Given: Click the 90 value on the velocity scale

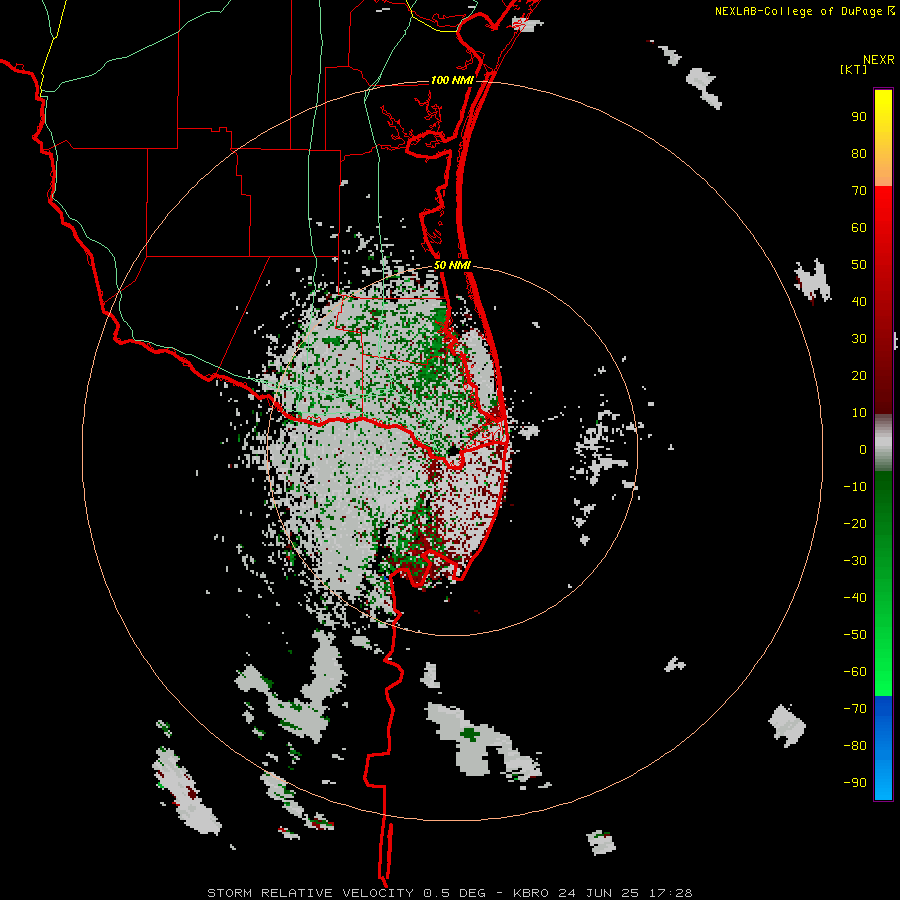Looking at the screenshot, I should [x=859, y=117].
